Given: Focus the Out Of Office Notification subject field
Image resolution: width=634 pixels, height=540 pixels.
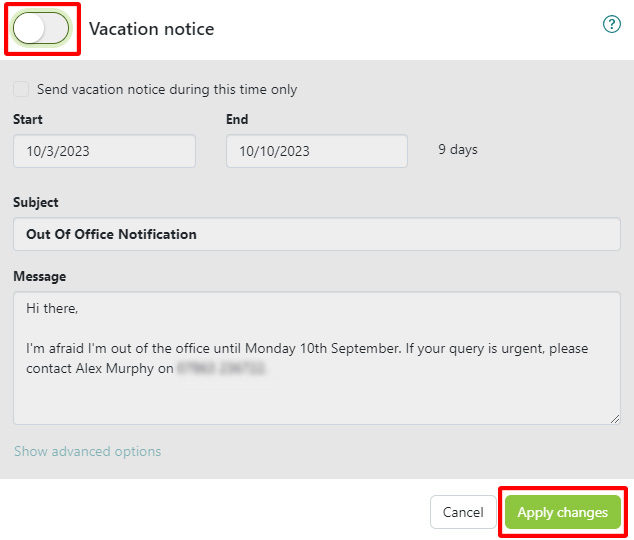Looking at the screenshot, I should (x=316, y=234).
